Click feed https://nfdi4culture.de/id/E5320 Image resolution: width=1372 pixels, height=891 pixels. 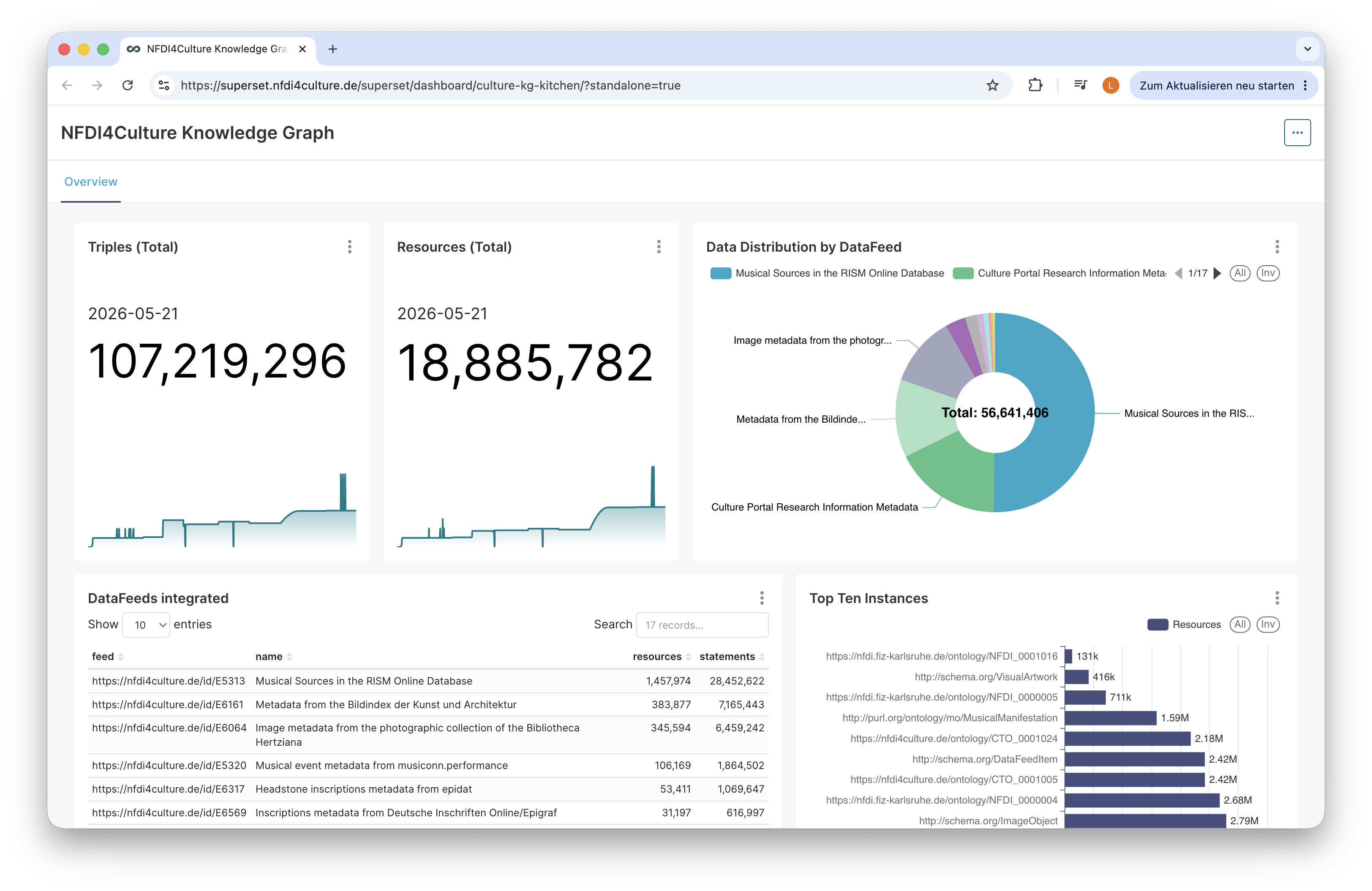point(169,765)
